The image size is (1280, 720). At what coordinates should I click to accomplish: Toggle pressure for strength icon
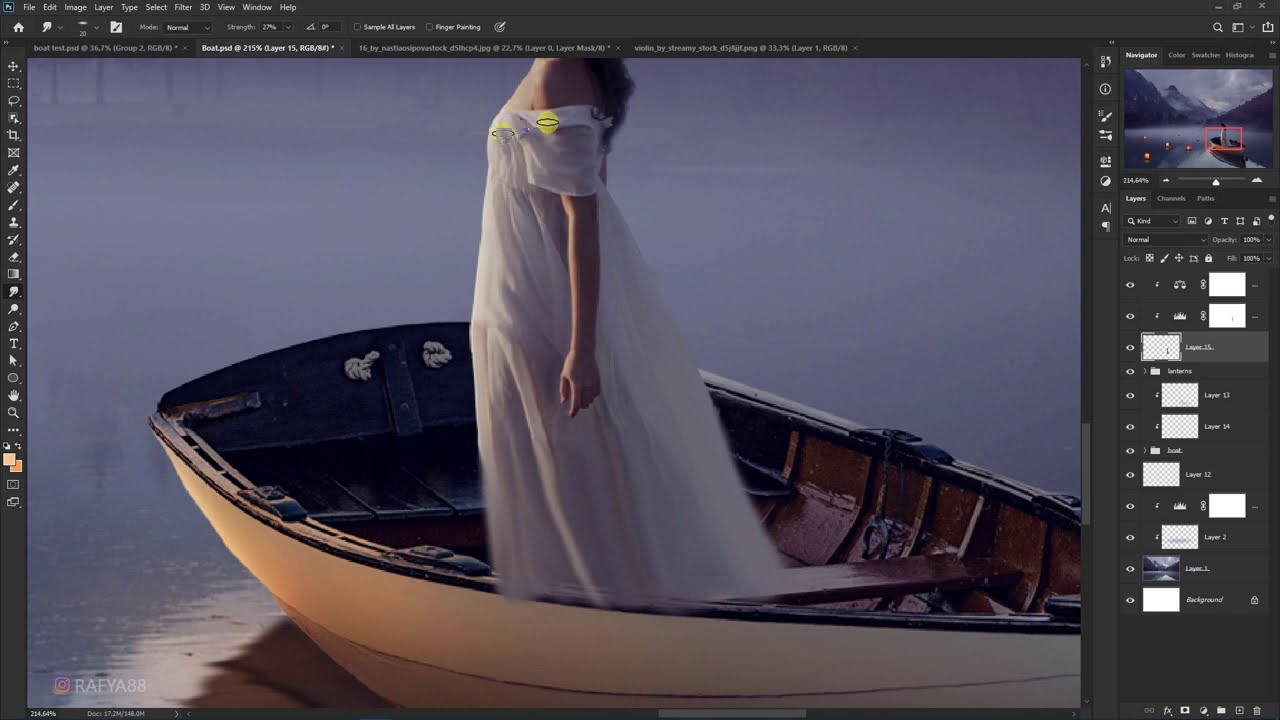pos(500,27)
